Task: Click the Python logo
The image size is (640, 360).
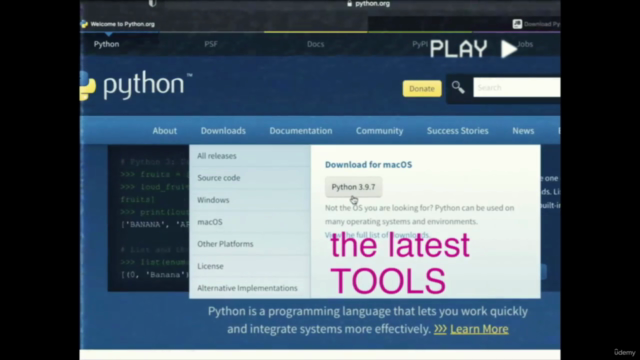Action: pos(136,85)
